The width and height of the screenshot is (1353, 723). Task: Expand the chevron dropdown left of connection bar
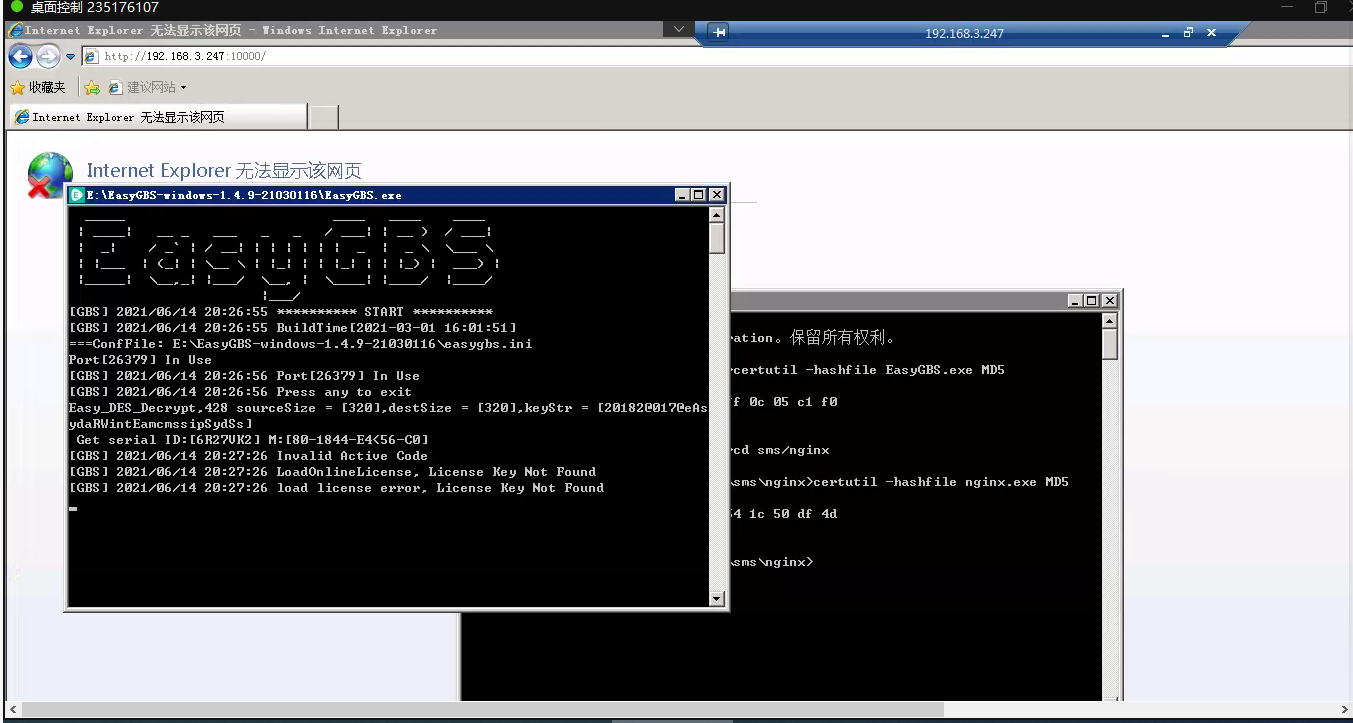click(x=679, y=29)
